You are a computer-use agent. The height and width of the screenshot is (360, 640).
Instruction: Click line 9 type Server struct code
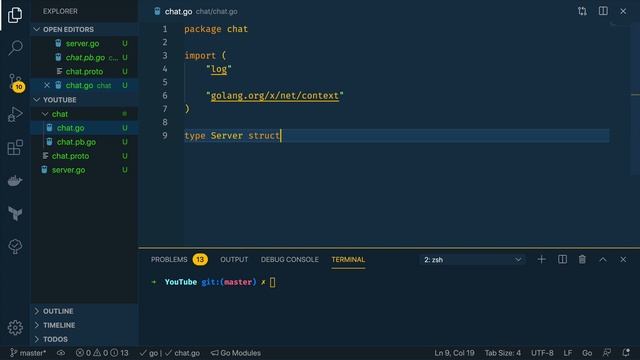(x=232, y=136)
